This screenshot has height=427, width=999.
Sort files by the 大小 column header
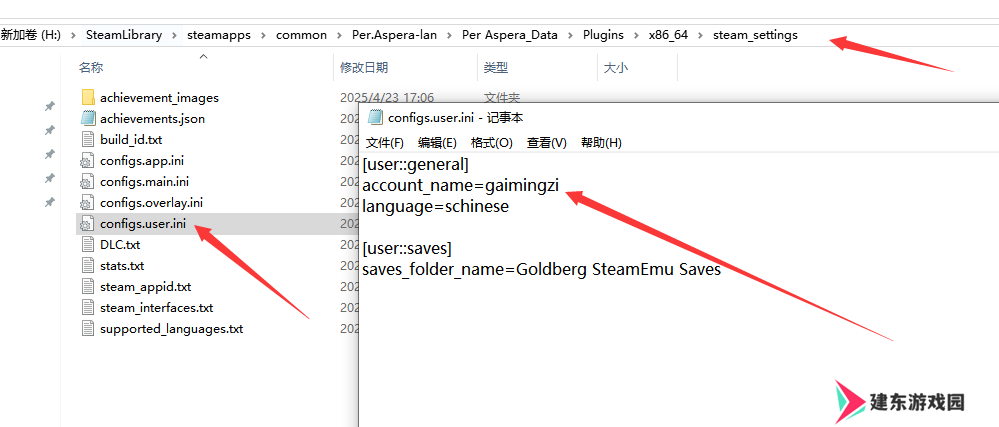pos(615,68)
